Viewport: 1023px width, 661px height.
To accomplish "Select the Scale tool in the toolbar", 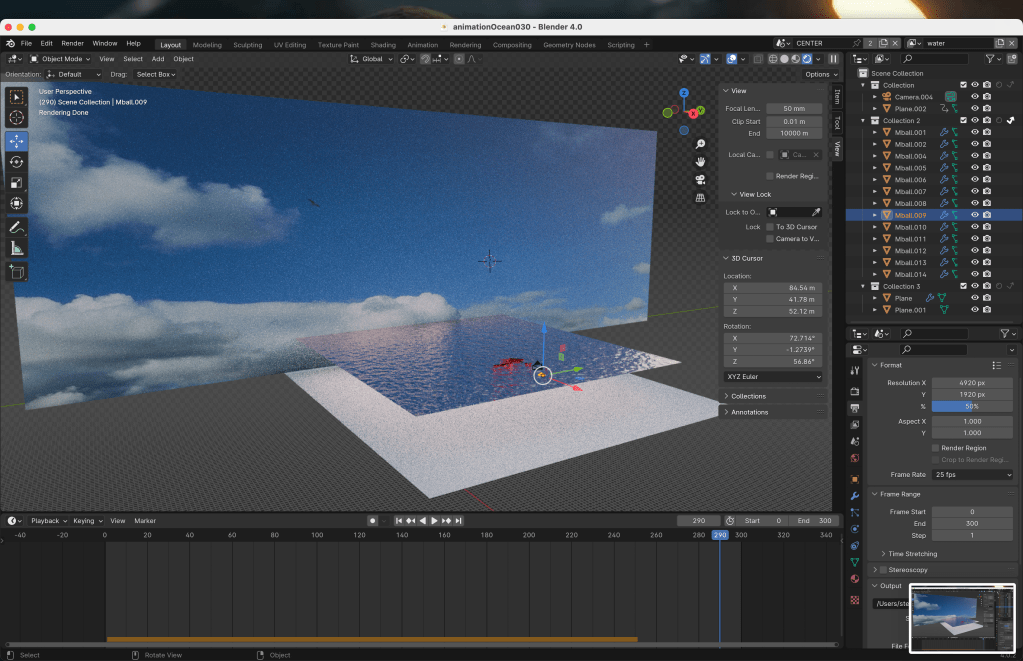I will pyautogui.click(x=17, y=182).
